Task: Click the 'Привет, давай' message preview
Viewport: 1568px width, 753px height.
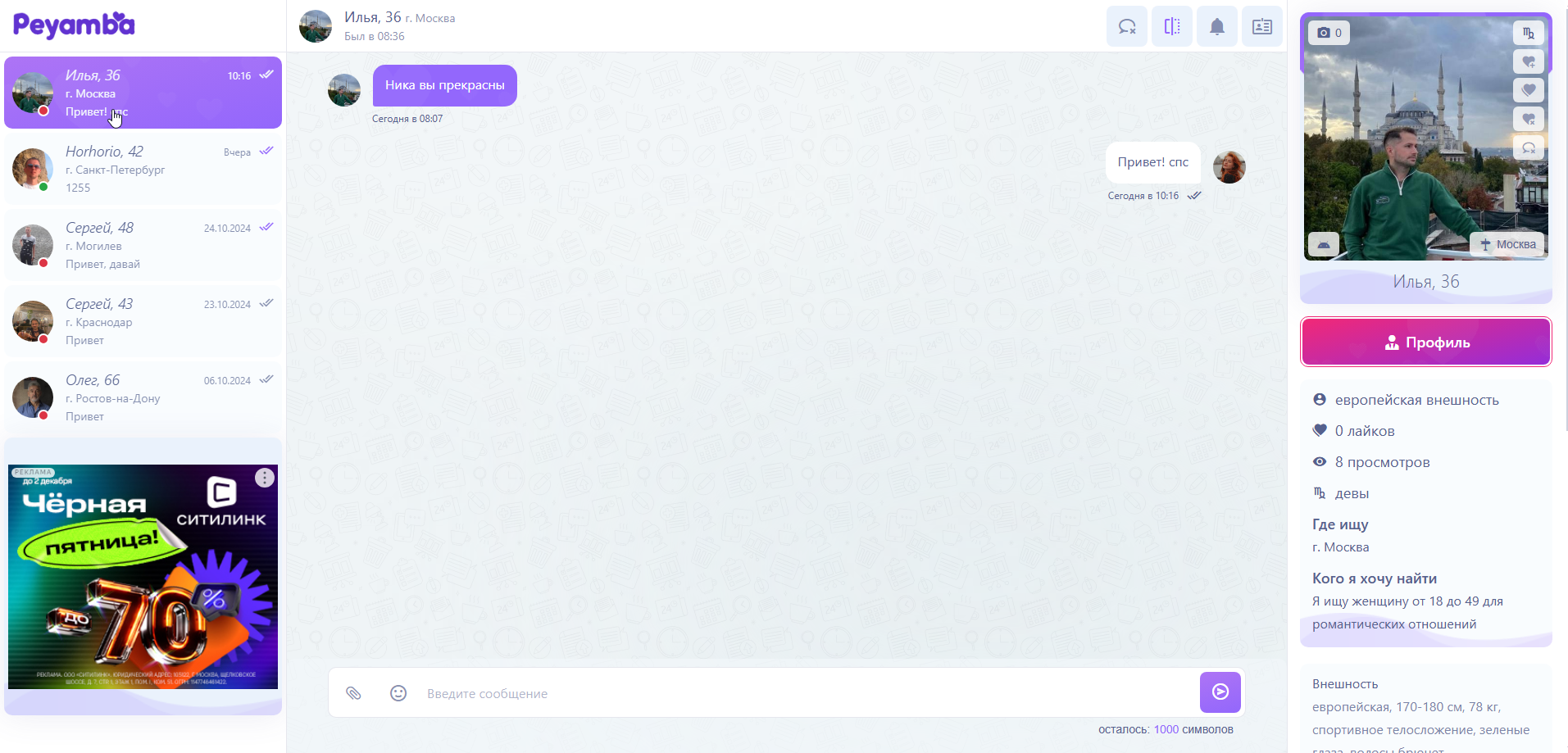Action: [x=102, y=265]
